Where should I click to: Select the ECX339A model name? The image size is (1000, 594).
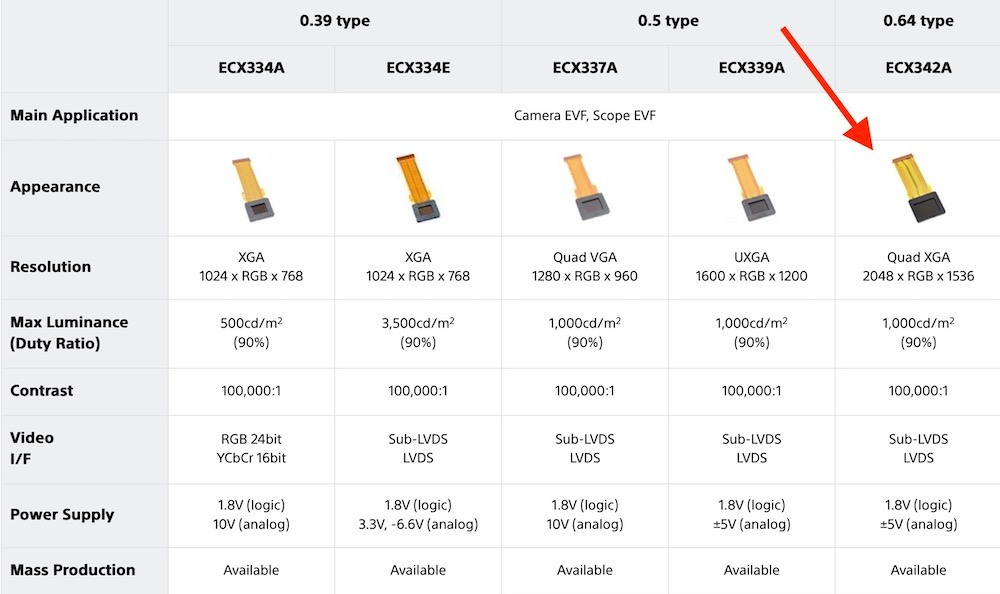pyautogui.click(x=751, y=69)
